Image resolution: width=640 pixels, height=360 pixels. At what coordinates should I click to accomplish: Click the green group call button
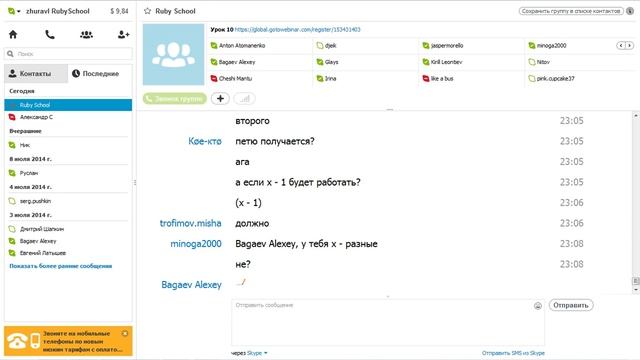point(175,98)
